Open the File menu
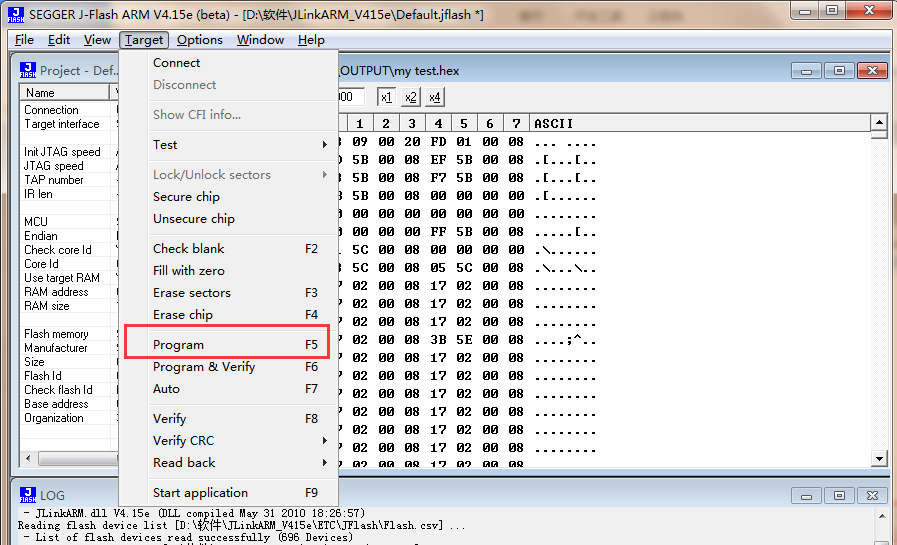Image resolution: width=897 pixels, height=545 pixels. pyautogui.click(x=24, y=39)
